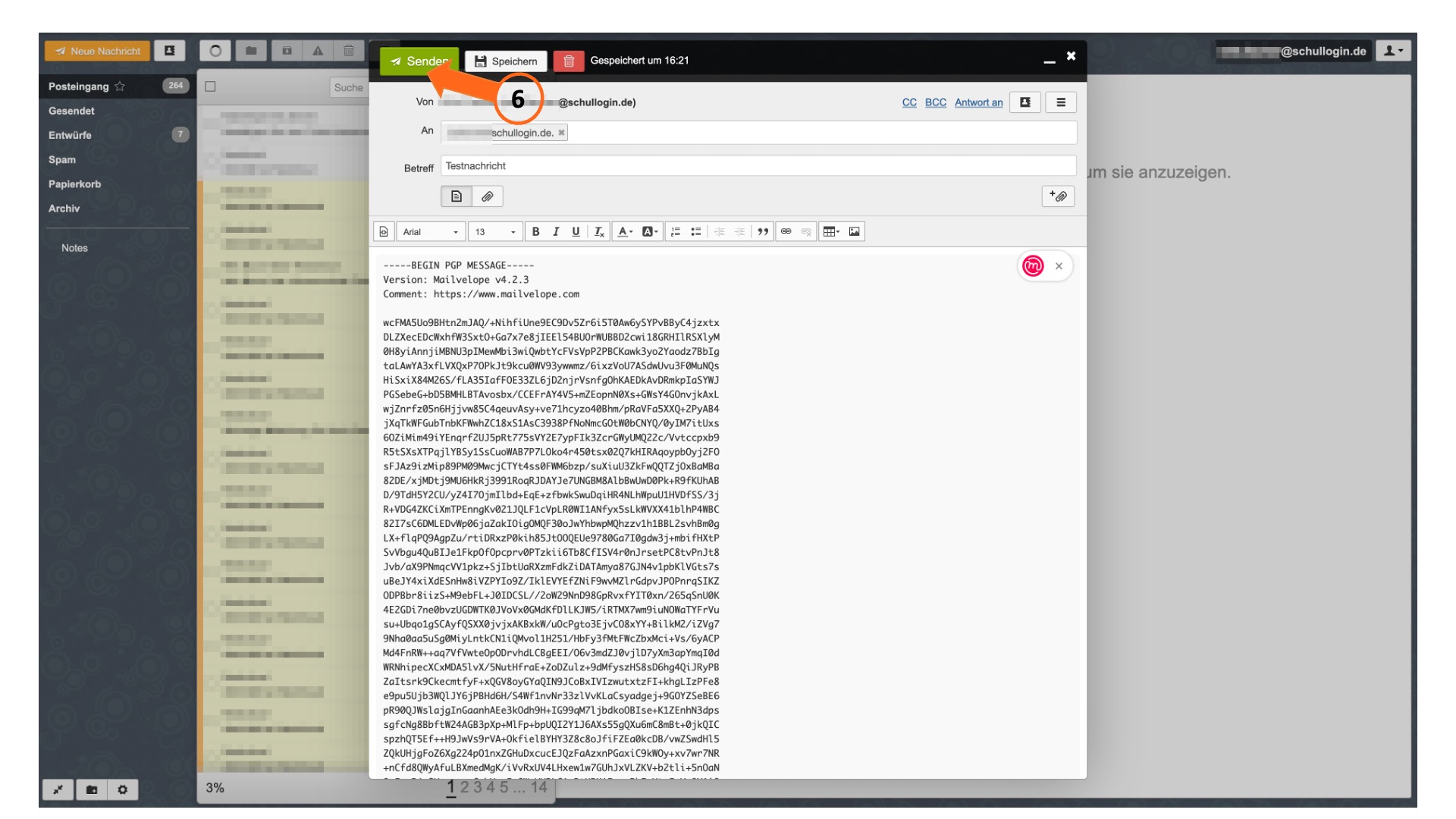Open the background highlight color picker
The height and width of the screenshot is (819, 1456).
[x=651, y=231]
